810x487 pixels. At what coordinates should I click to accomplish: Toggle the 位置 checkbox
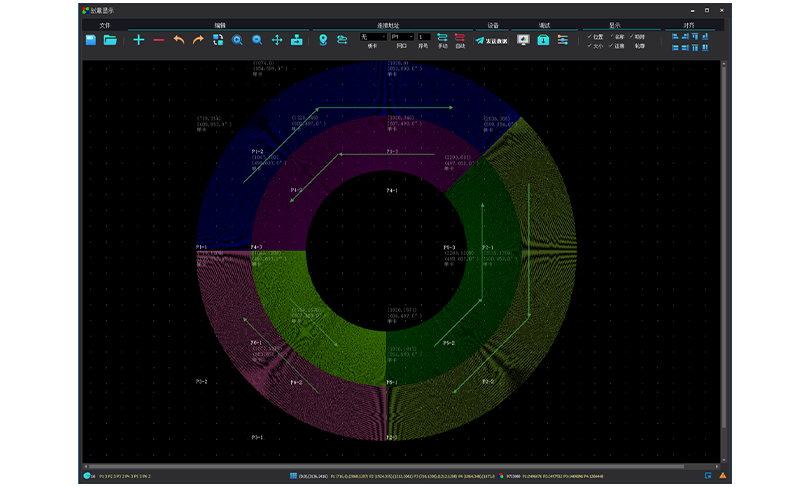(590, 36)
